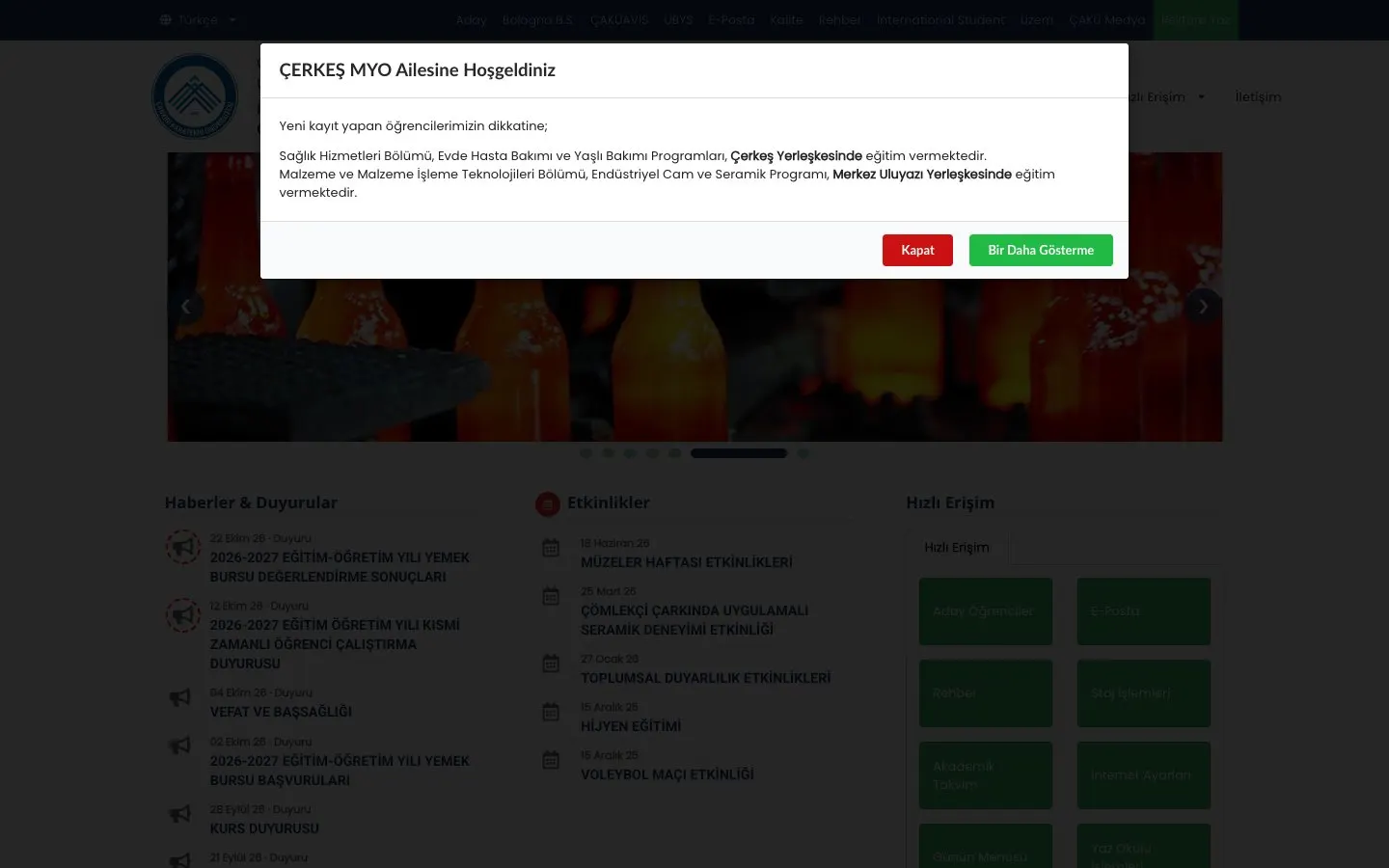The image size is (1389, 868).
Task: Open E-Posta link in the top bar
Action: (731, 19)
